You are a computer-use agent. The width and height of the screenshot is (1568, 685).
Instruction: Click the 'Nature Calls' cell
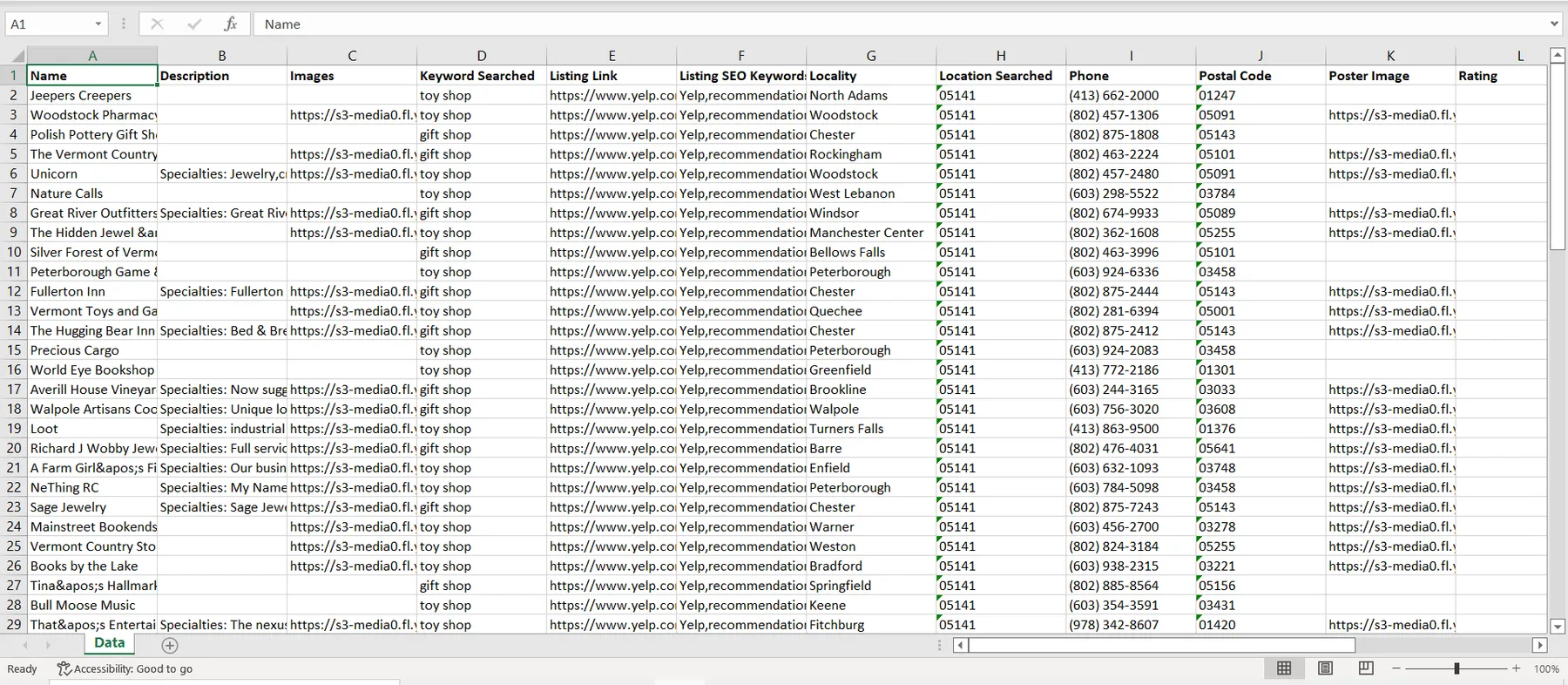(x=92, y=193)
